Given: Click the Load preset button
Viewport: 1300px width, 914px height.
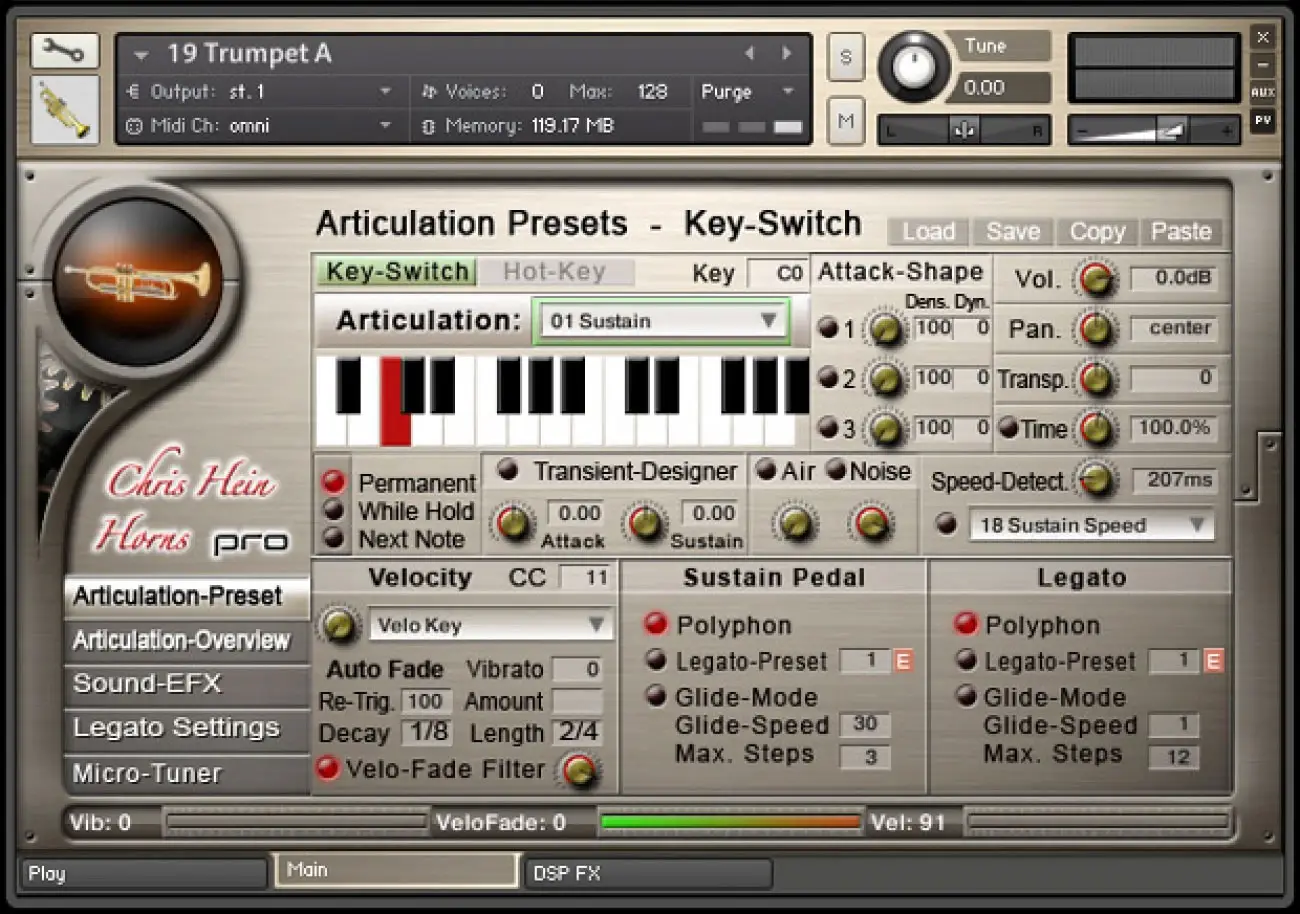Looking at the screenshot, I should tap(929, 232).
